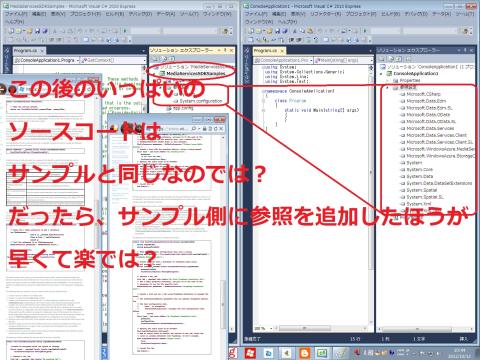Expand Properties node under ConsoleApplication1
The width and height of the screenshot is (480, 360).
(387, 81)
